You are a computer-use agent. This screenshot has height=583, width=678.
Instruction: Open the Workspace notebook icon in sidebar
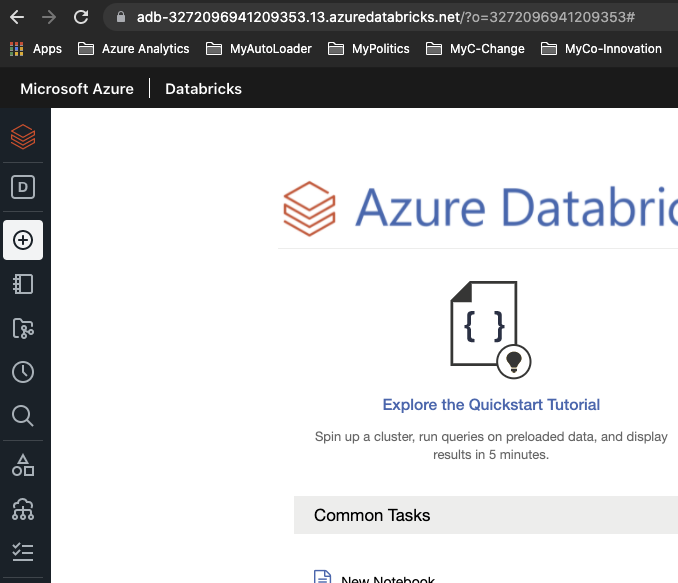[x=23, y=285]
